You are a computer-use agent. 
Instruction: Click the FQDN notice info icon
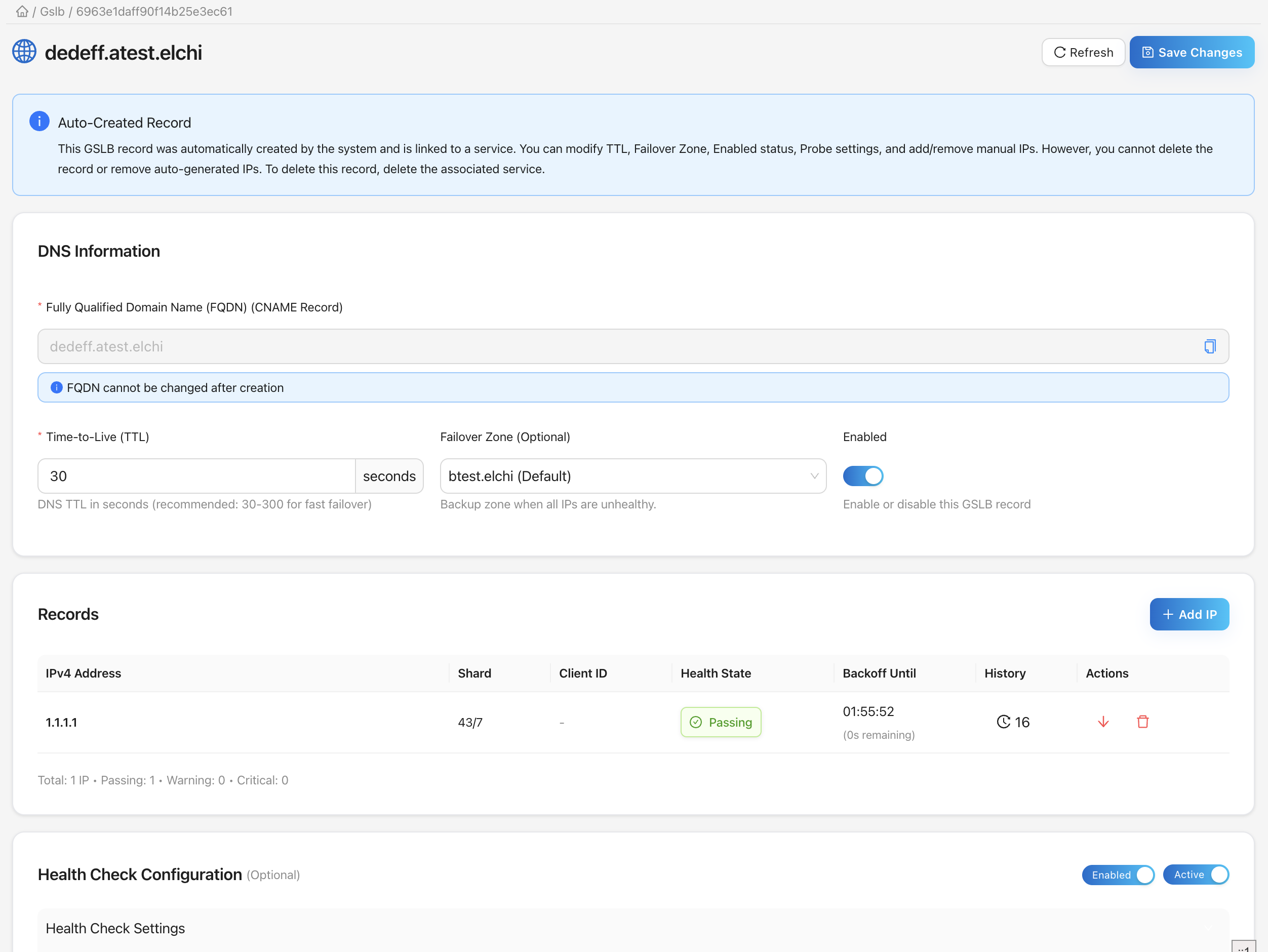(x=56, y=387)
